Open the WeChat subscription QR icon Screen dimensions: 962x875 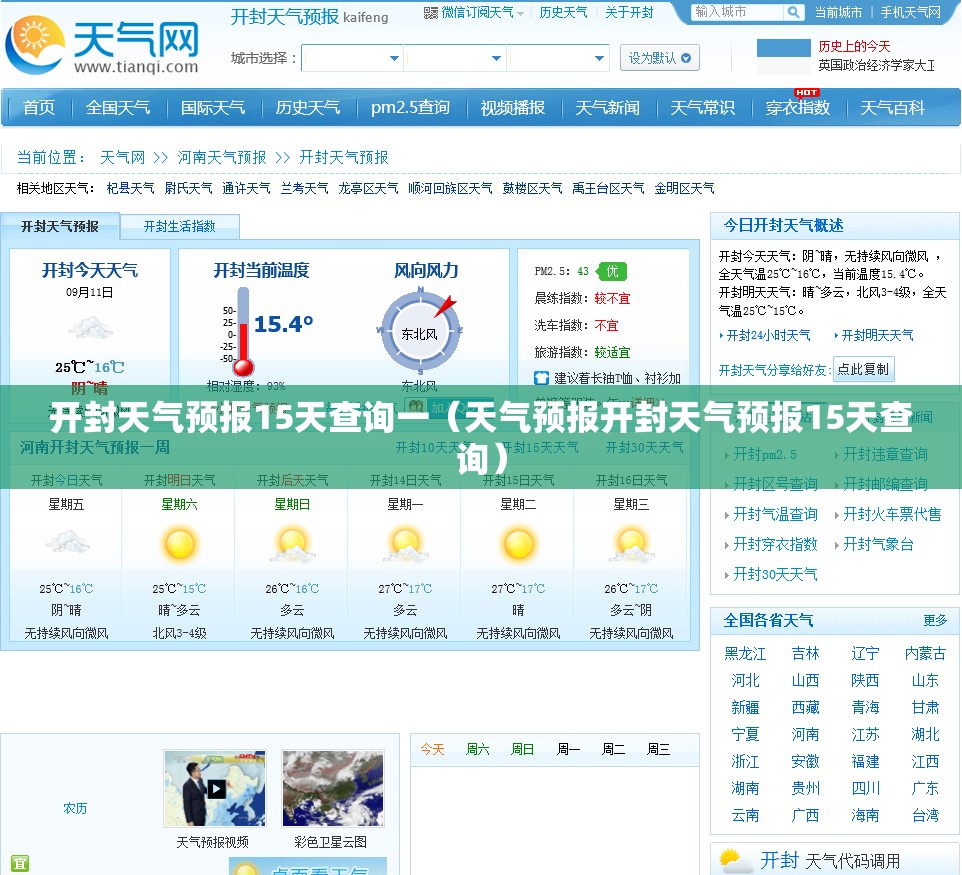point(431,13)
